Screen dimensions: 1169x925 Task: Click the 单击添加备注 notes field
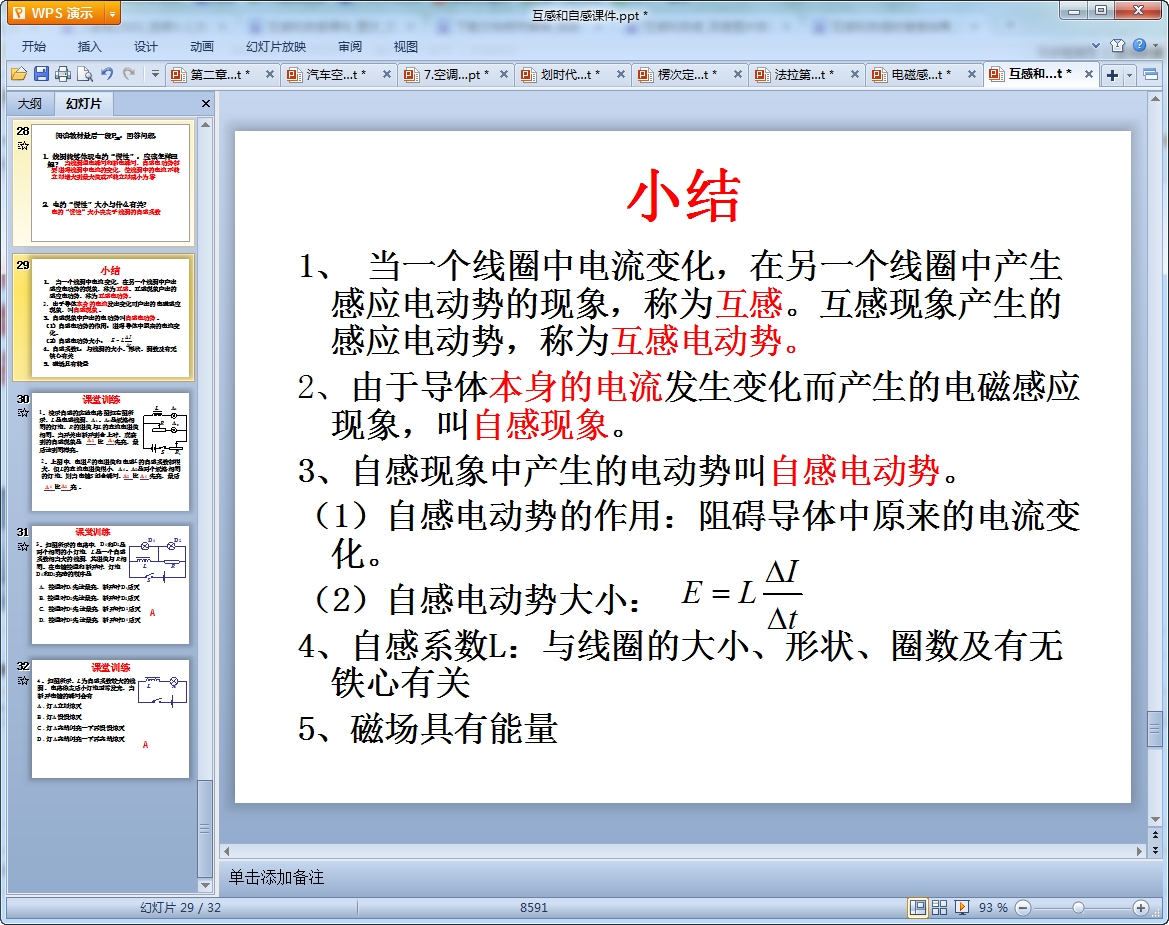691,877
